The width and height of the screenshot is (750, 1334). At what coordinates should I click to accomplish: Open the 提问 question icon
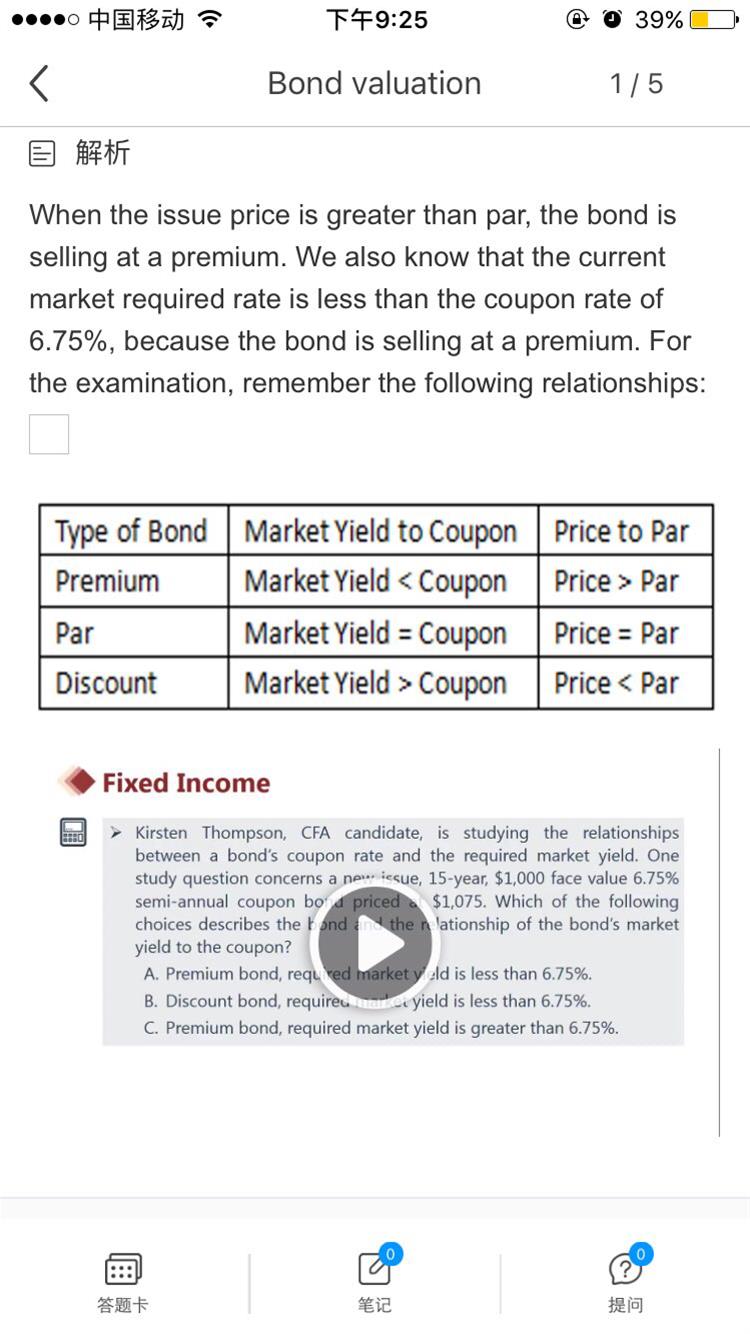628,1267
